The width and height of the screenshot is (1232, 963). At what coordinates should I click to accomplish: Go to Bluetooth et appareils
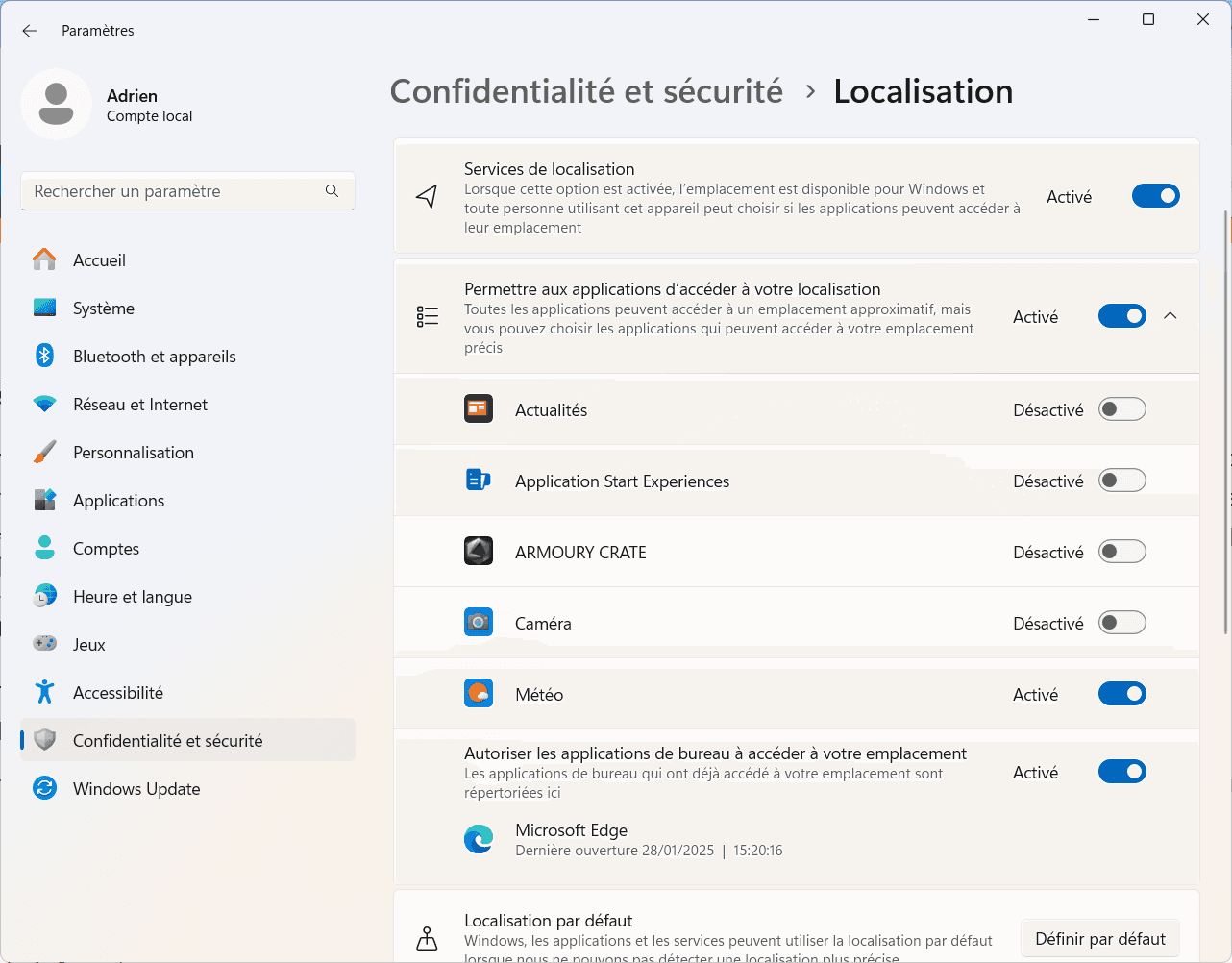pyautogui.click(x=187, y=356)
